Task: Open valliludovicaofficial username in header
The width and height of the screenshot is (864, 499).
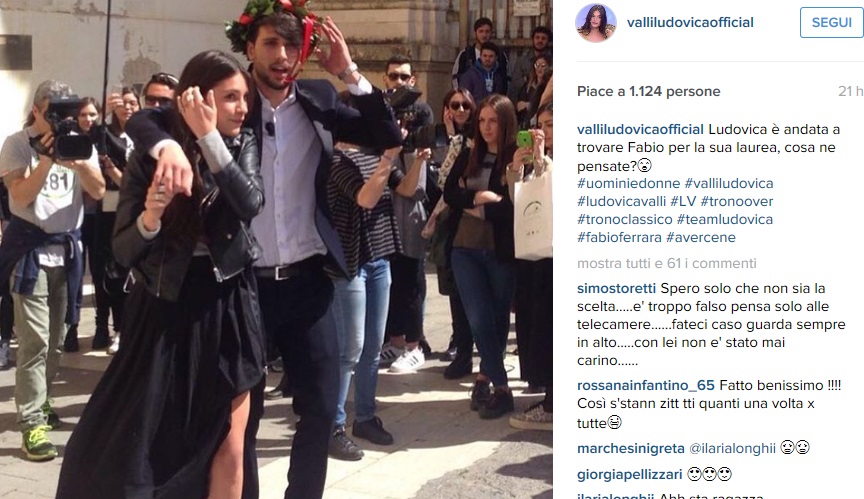Action: pos(690,23)
